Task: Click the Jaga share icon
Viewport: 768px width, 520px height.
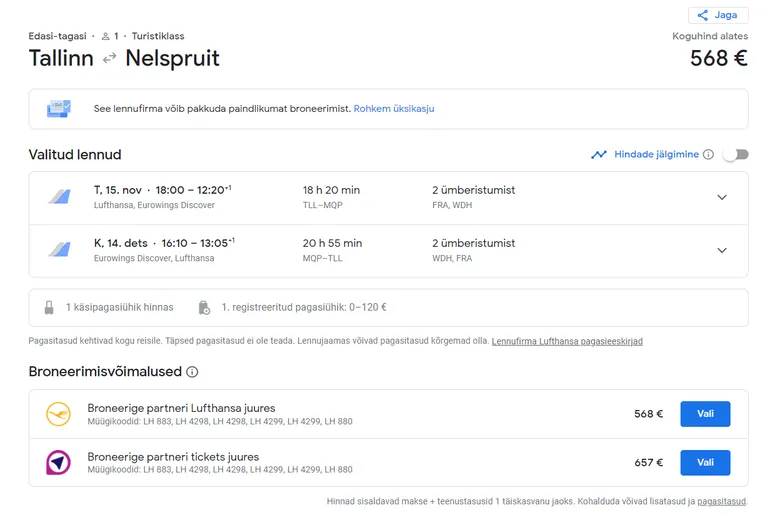Action: click(x=702, y=15)
